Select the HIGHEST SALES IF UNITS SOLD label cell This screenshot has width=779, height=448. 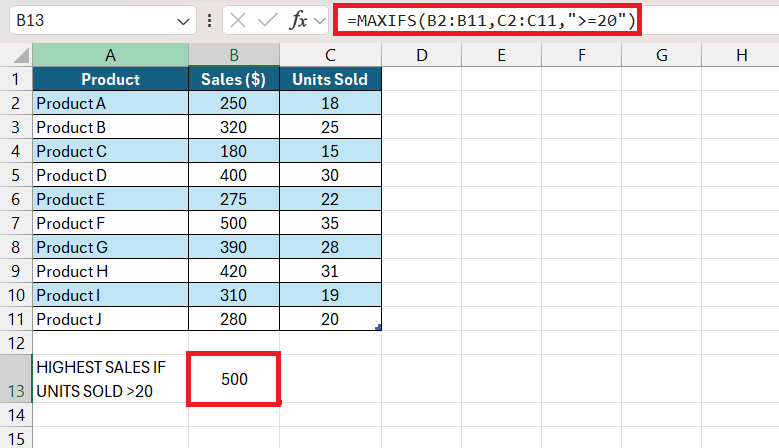pos(110,379)
